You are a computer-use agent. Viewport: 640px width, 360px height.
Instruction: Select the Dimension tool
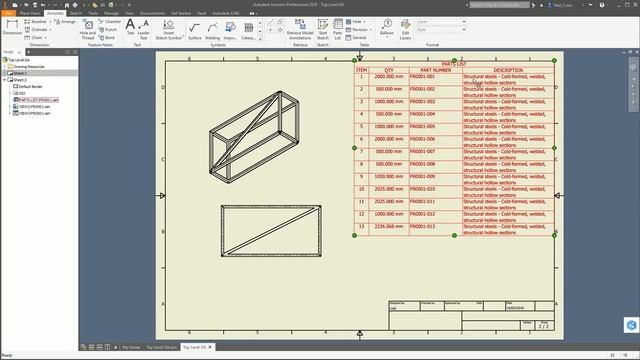pos(12,27)
